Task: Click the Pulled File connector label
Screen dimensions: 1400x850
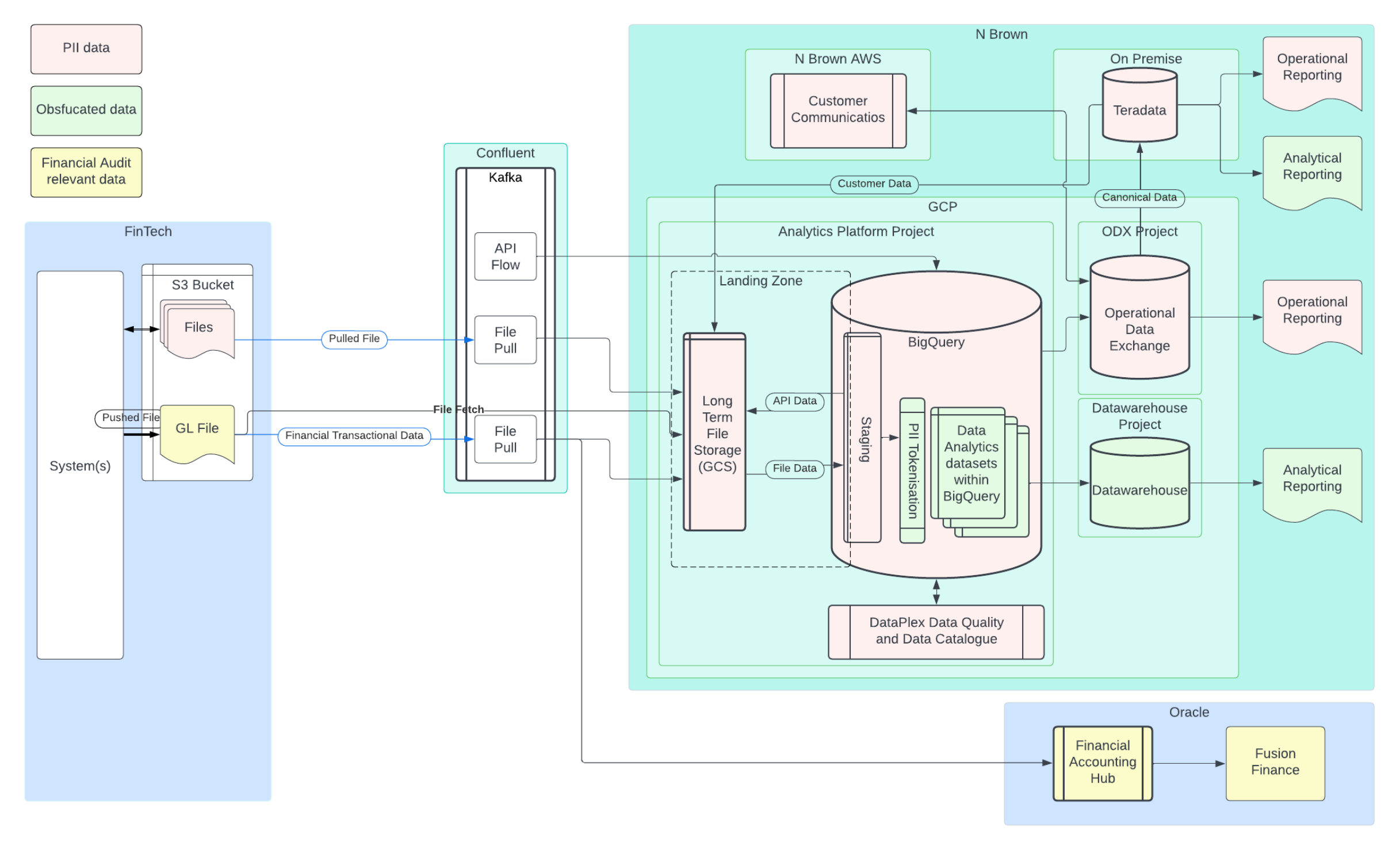Action: pyautogui.click(x=354, y=339)
